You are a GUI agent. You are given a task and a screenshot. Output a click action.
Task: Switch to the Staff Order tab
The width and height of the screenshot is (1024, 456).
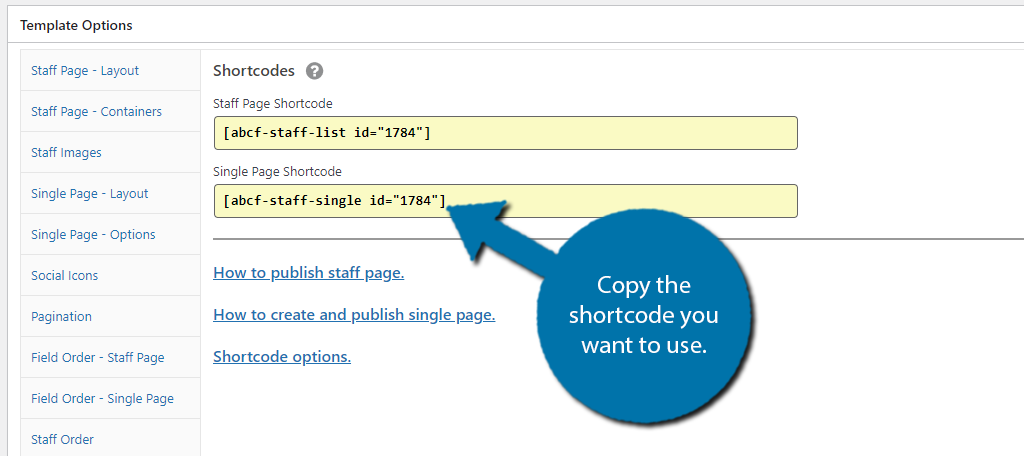click(110, 440)
